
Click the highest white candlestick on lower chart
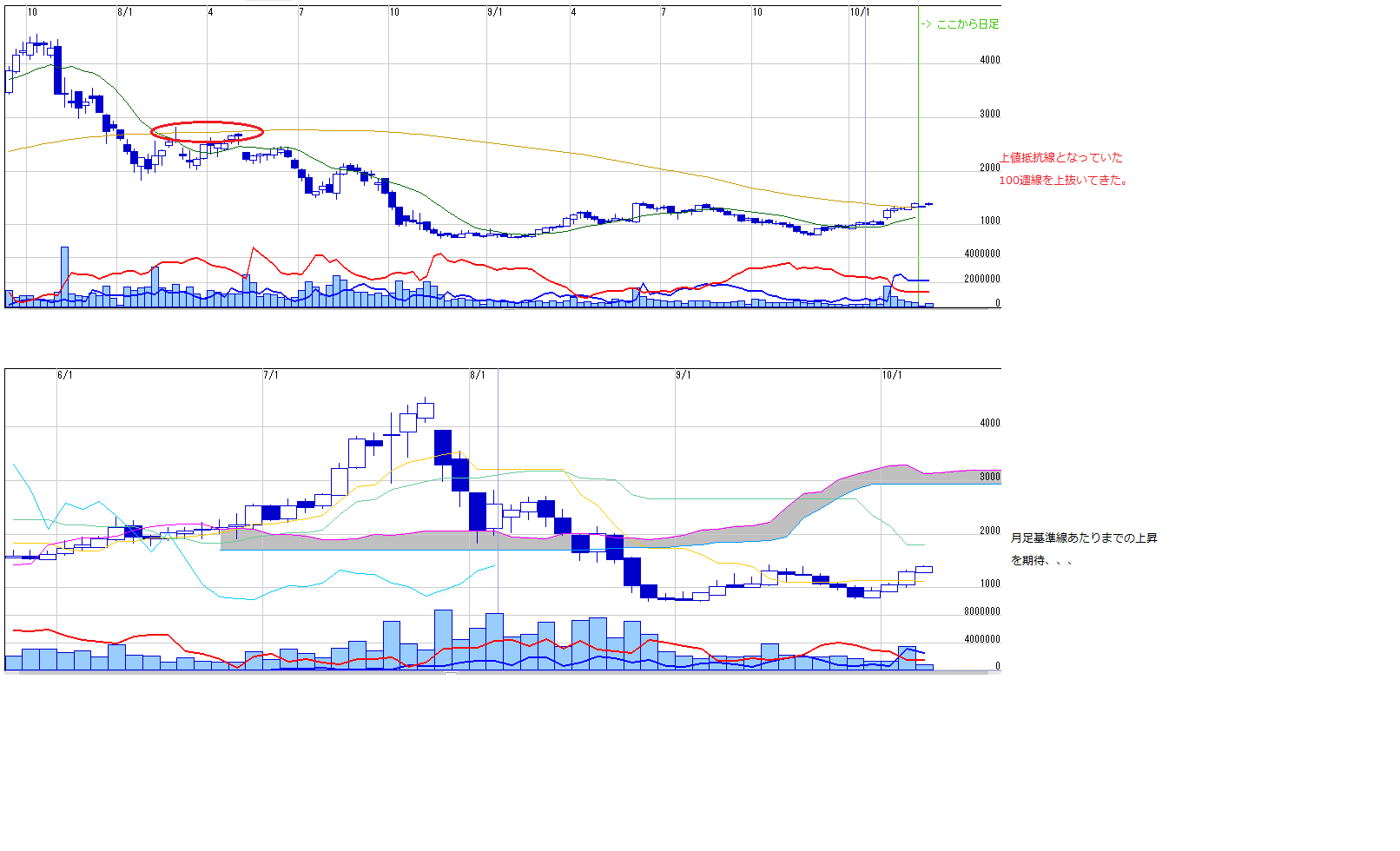pos(425,411)
